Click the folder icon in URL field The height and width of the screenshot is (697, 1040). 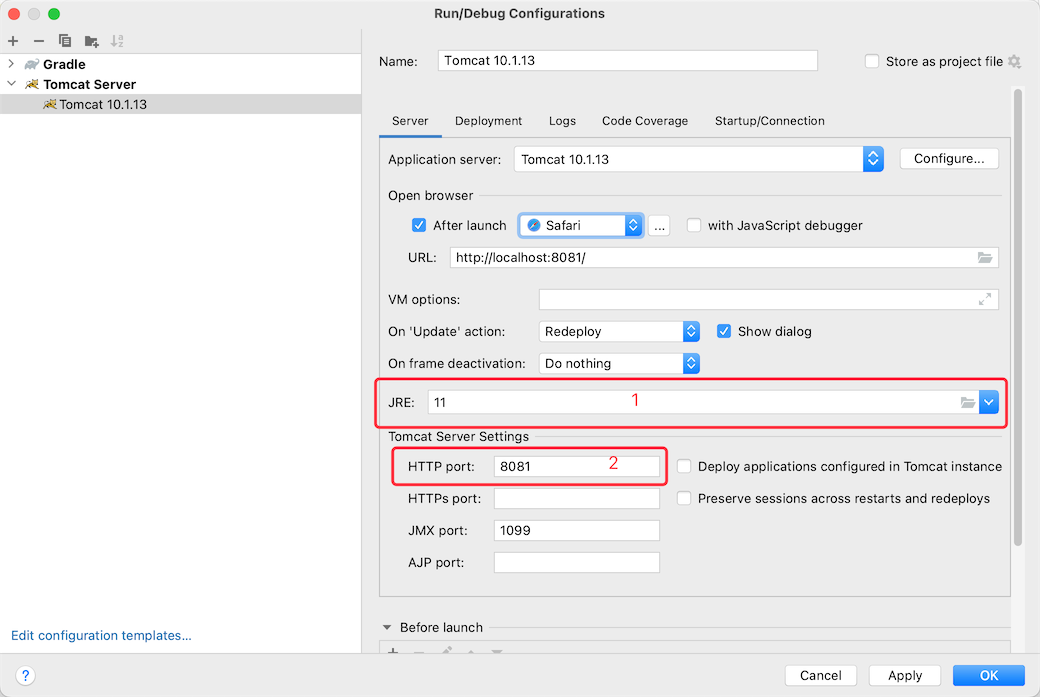pos(985,257)
